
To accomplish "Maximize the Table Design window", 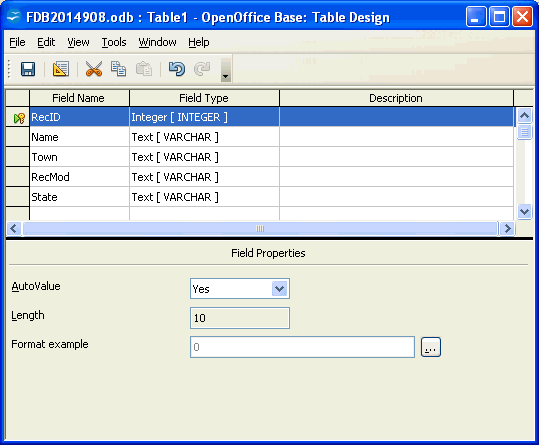I will 499,16.
